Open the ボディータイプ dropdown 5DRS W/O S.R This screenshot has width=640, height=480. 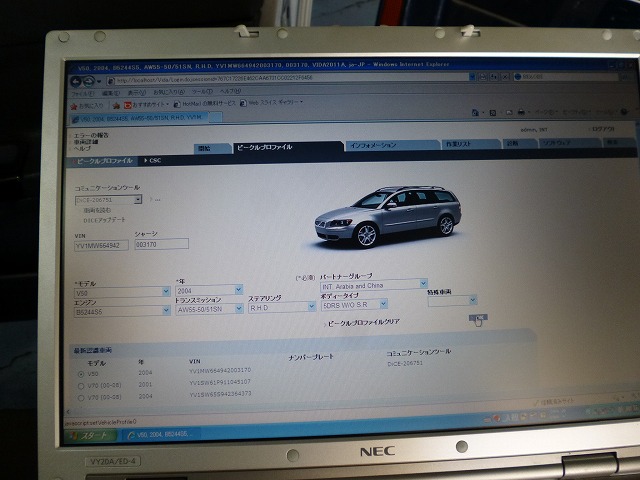[x=354, y=304]
